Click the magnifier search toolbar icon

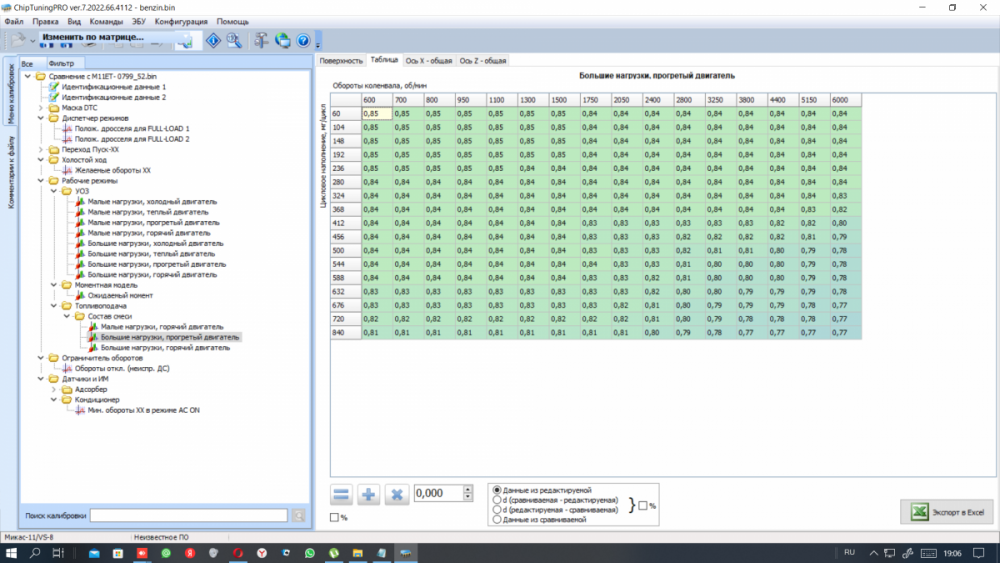pos(233,41)
